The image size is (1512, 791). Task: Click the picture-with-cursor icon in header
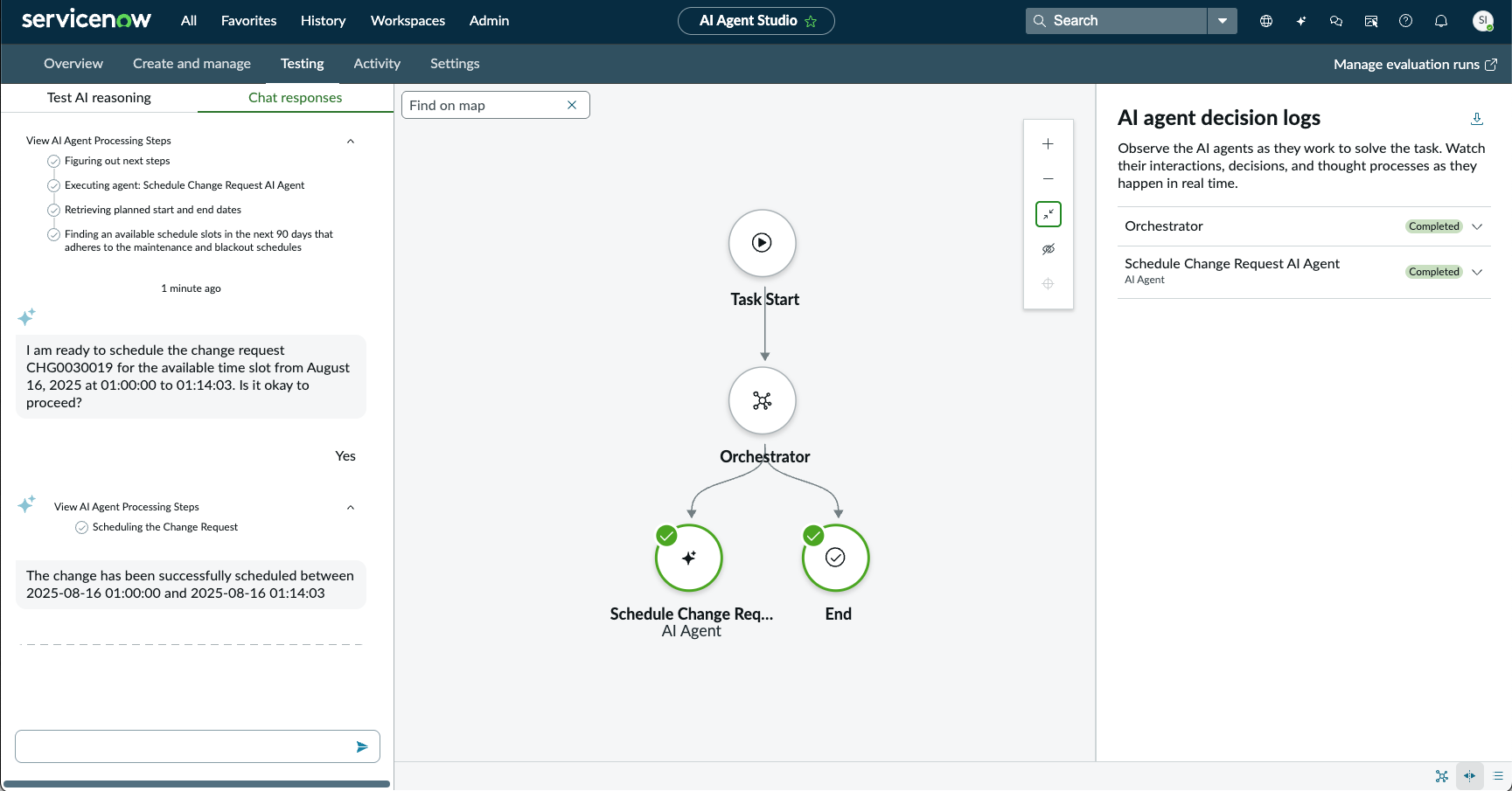(x=1370, y=21)
